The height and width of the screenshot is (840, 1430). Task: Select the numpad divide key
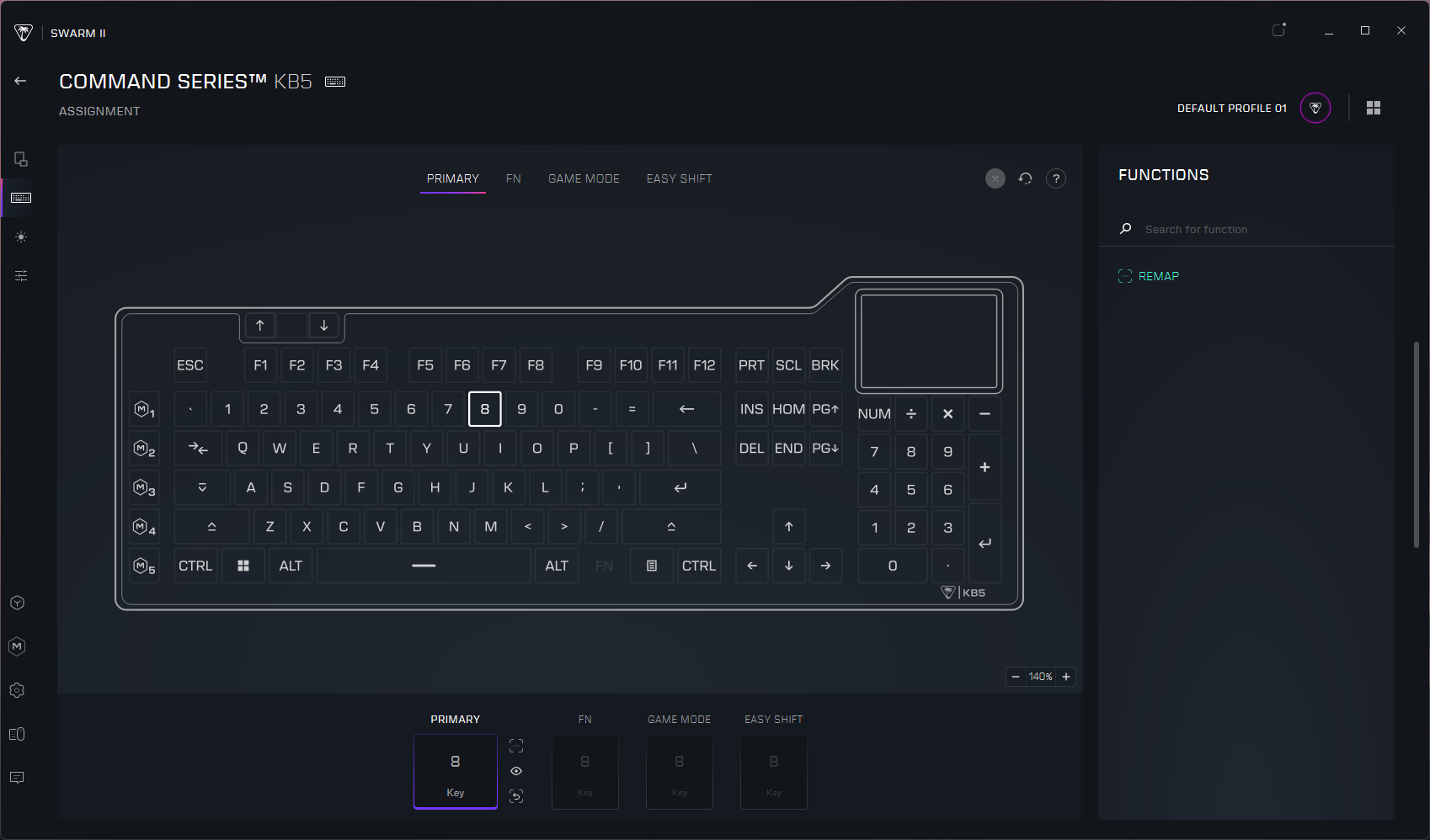point(911,414)
